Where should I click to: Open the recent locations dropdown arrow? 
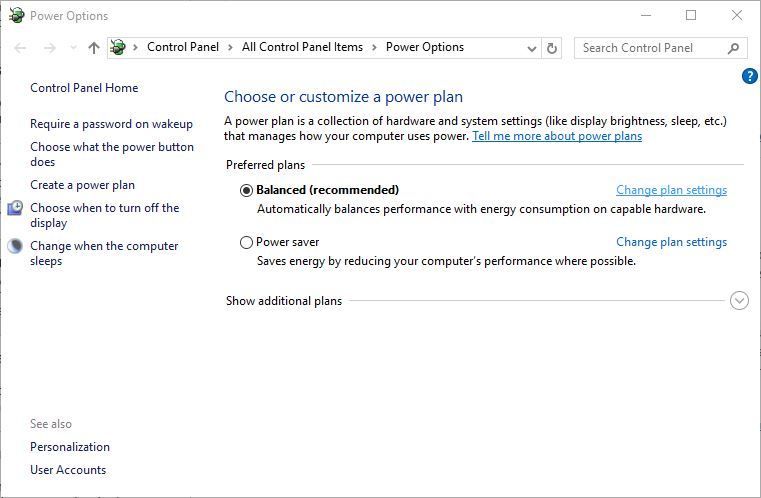73,48
